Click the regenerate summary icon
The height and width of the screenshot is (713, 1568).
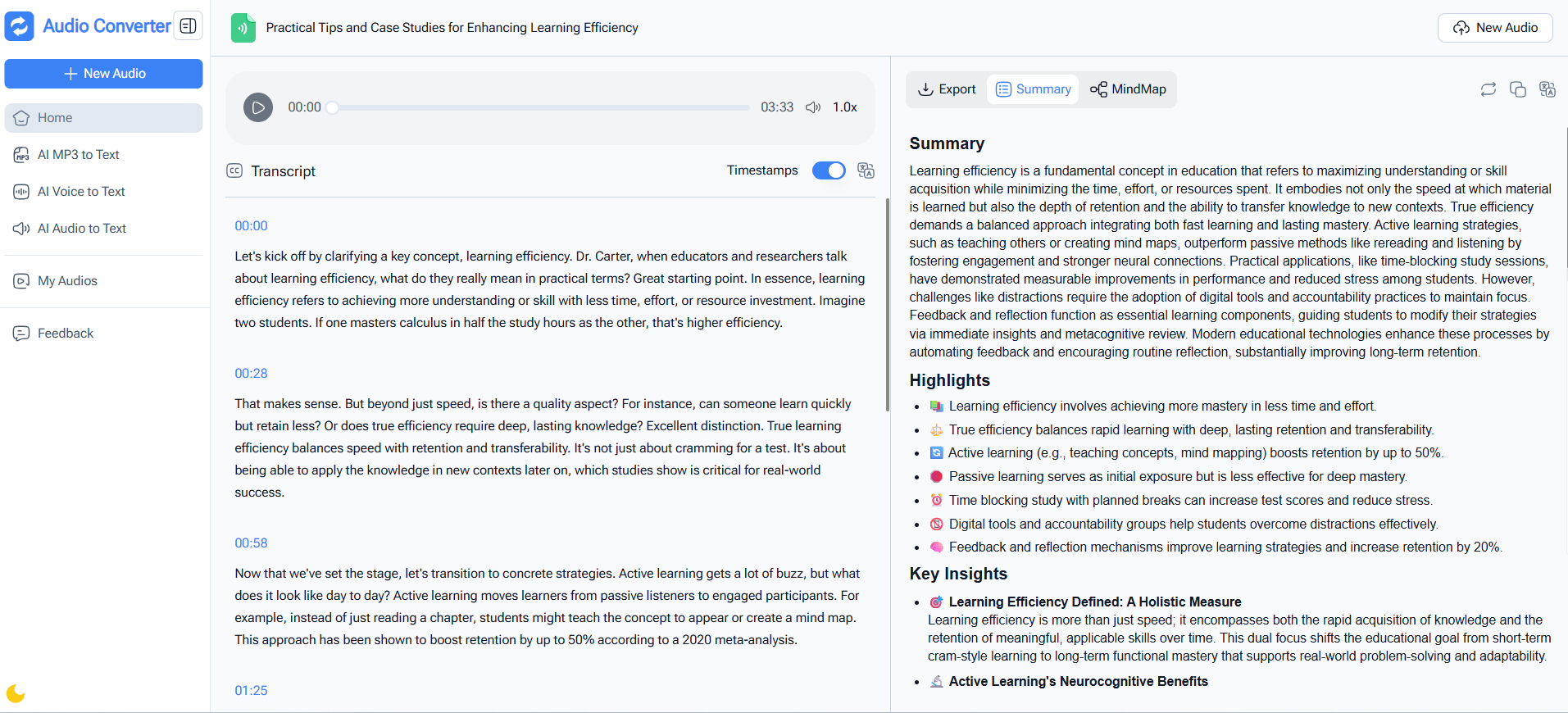1488,89
